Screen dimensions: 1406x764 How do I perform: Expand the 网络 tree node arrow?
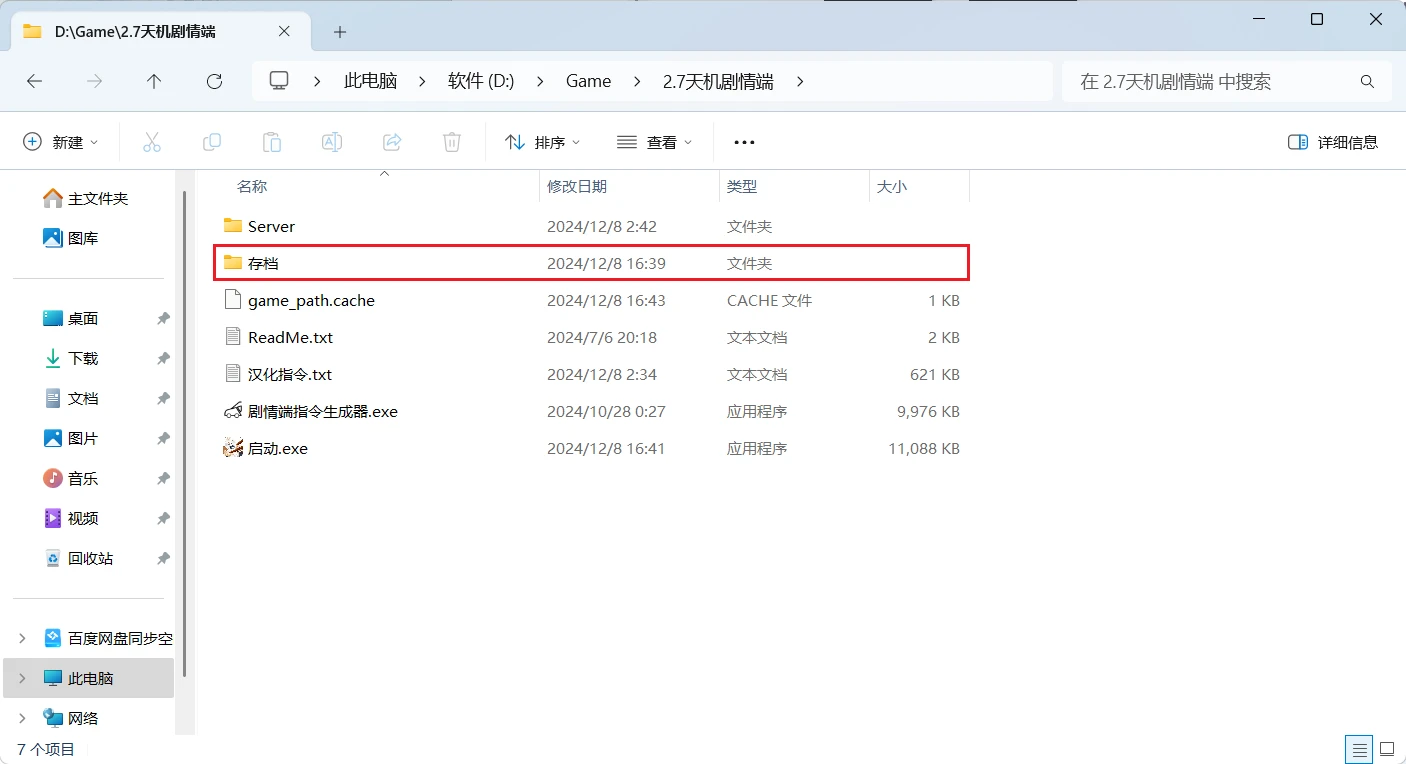pyautogui.click(x=23, y=718)
